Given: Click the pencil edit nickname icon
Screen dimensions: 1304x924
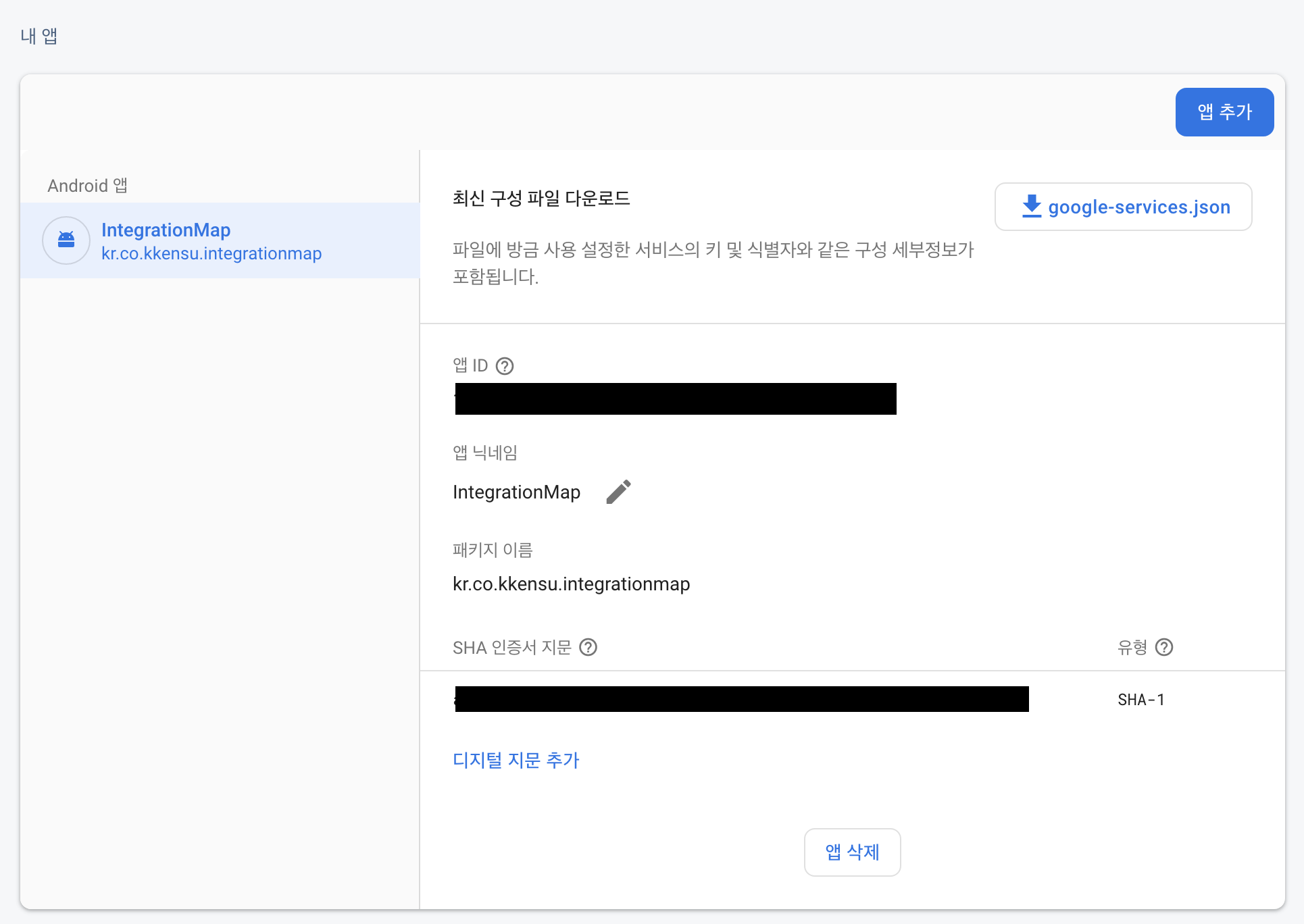Looking at the screenshot, I should 618,492.
